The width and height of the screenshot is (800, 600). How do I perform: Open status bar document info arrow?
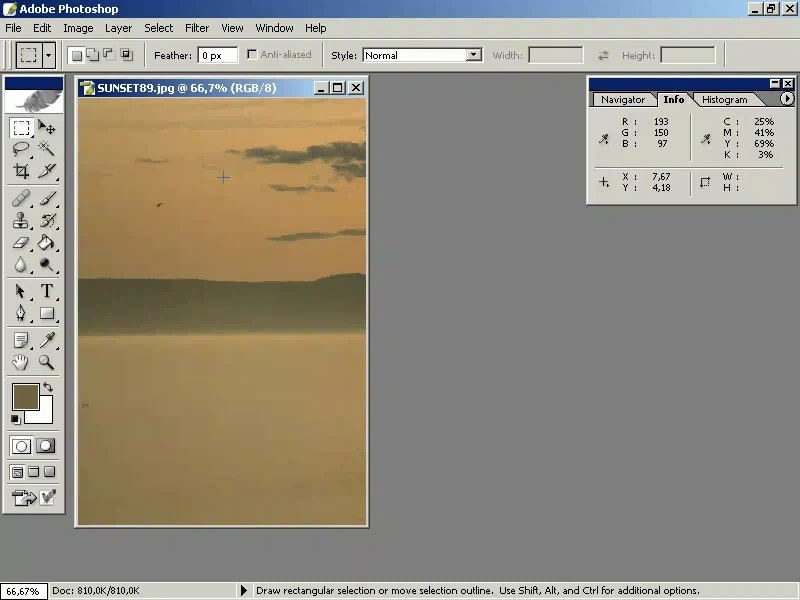(244, 591)
